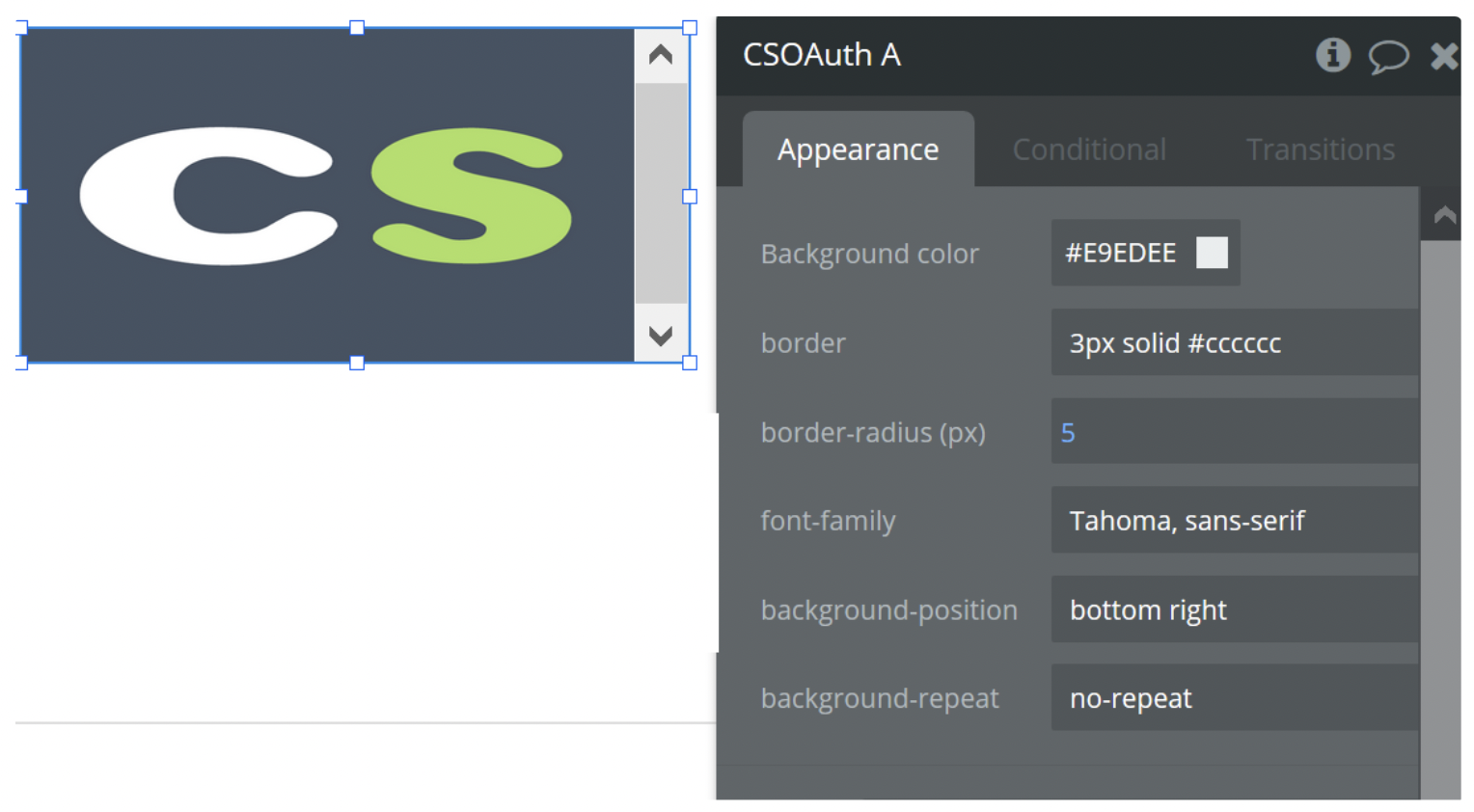Click the panel scroll-up chevron beside the properties
This screenshot has width=1474, height=812.
coord(1444,215)
